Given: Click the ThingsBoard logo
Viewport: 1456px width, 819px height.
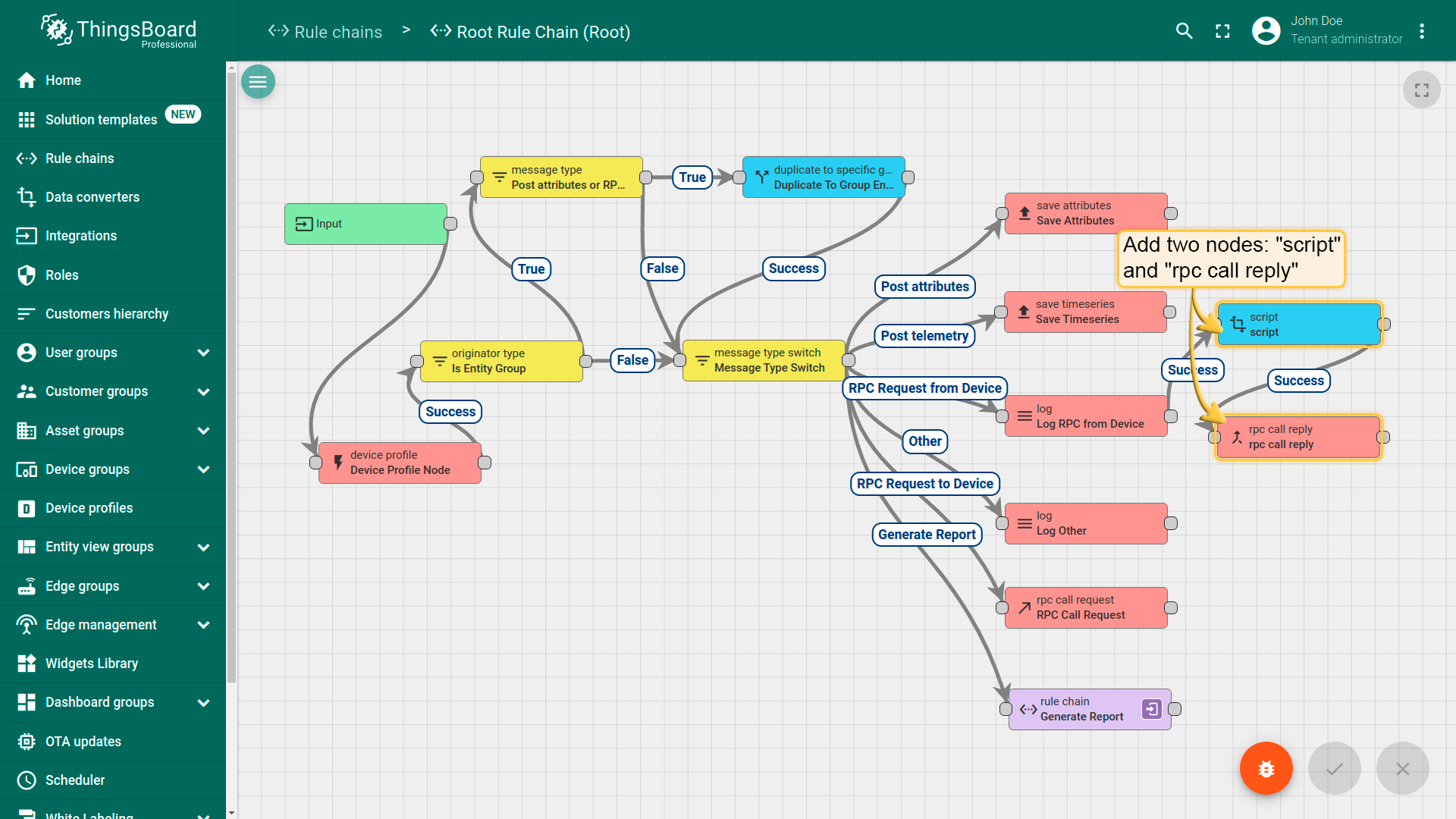Looking at the screenshot, I should coord(118,31).
